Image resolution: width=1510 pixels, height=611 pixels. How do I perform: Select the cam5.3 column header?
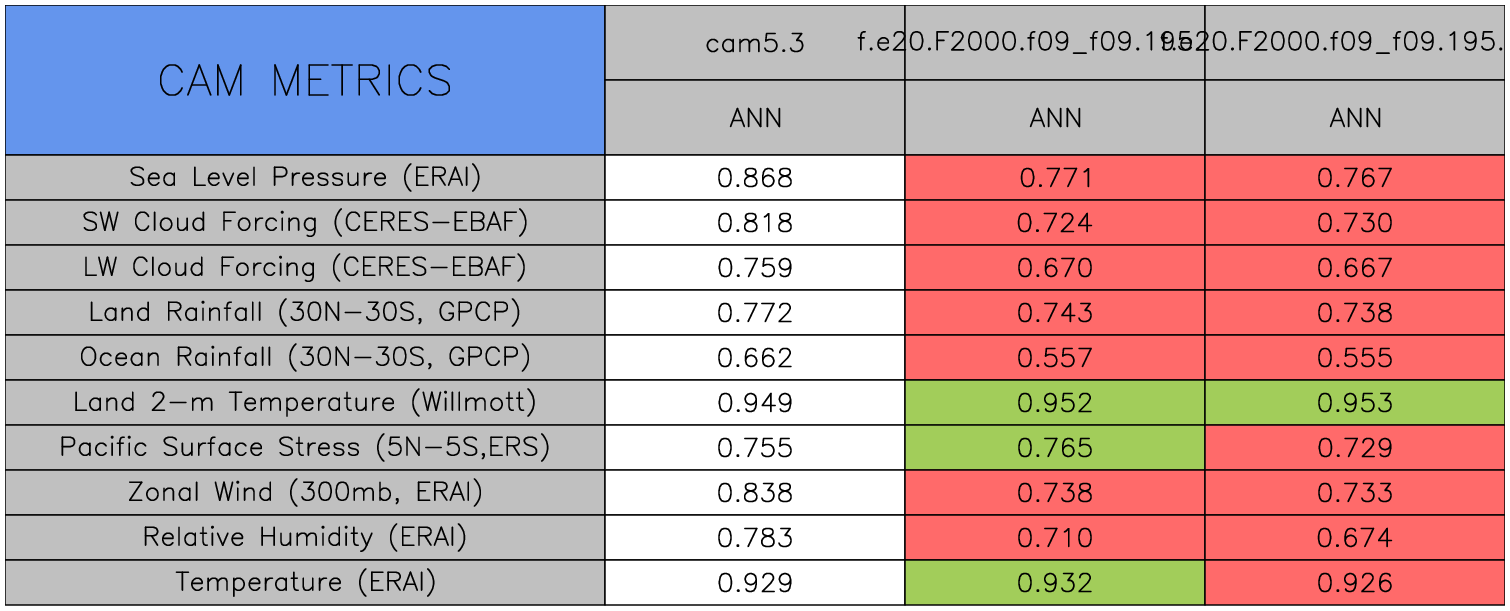pos(755,43)
